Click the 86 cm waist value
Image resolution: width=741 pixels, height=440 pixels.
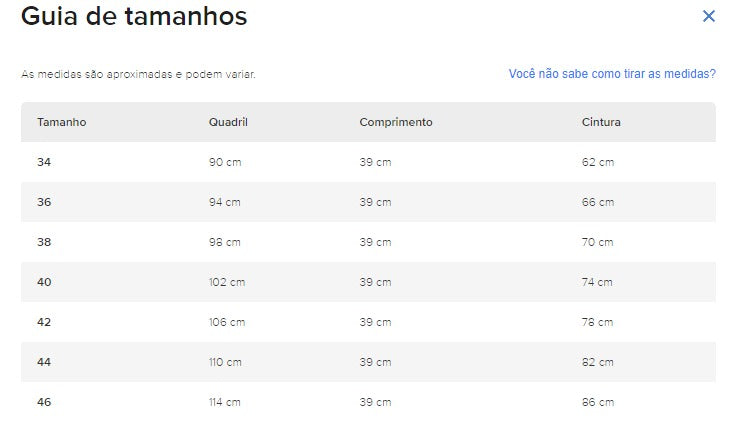point(598,402)
